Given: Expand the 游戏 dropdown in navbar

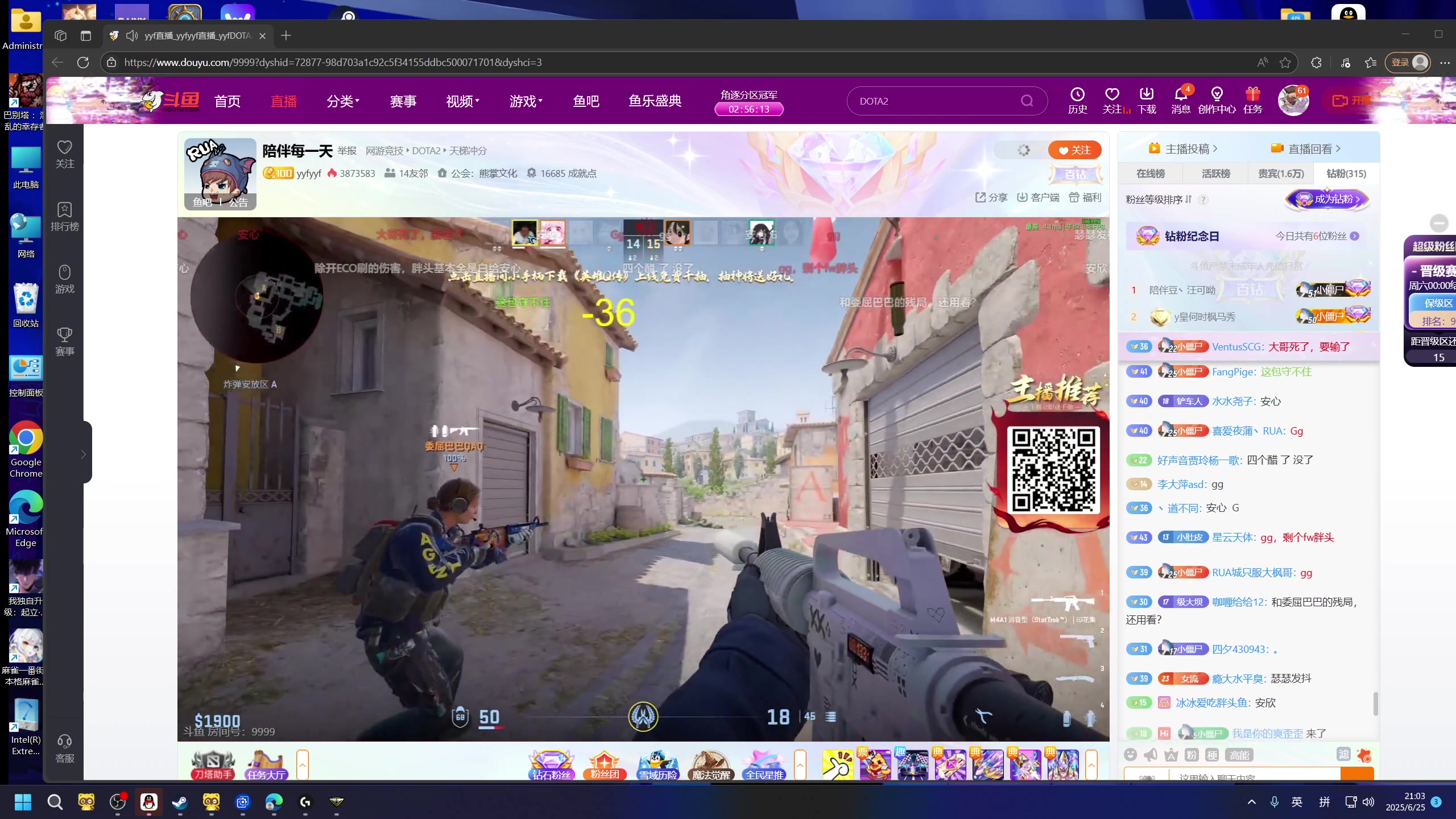Looking at the screenshot, I should pos(526,101).
